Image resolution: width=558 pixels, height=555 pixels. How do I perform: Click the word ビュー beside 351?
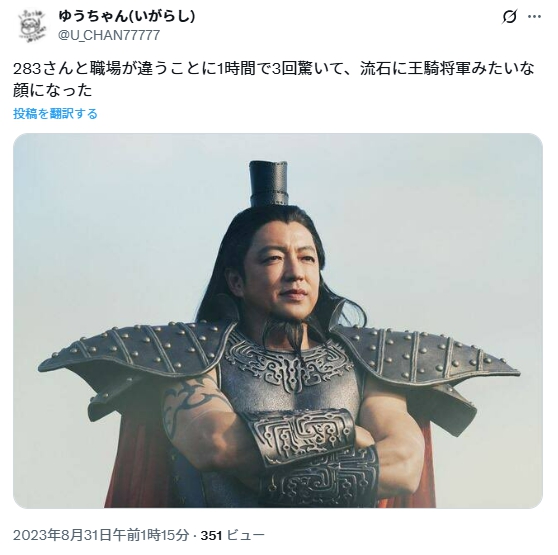coord(245,535)
